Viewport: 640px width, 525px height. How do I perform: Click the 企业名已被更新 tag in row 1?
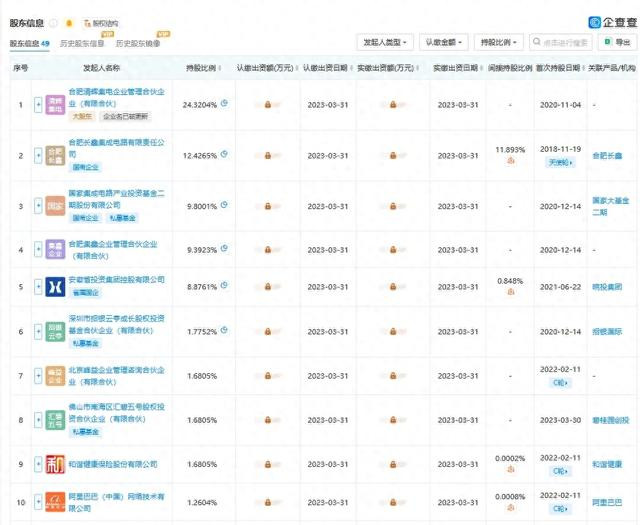(x=125, y=116)
